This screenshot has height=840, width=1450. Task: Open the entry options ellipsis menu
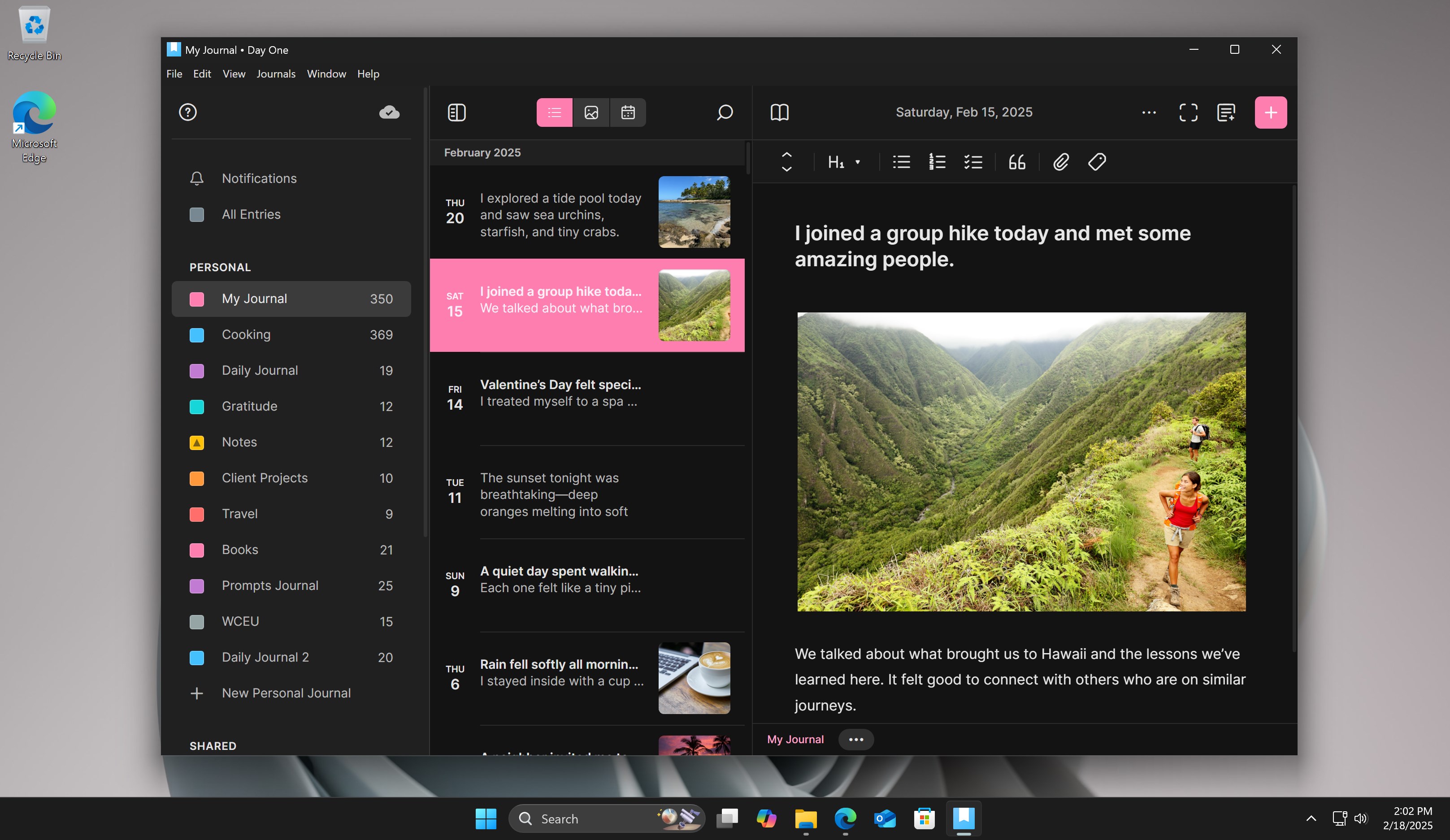tap(1149, 112)
